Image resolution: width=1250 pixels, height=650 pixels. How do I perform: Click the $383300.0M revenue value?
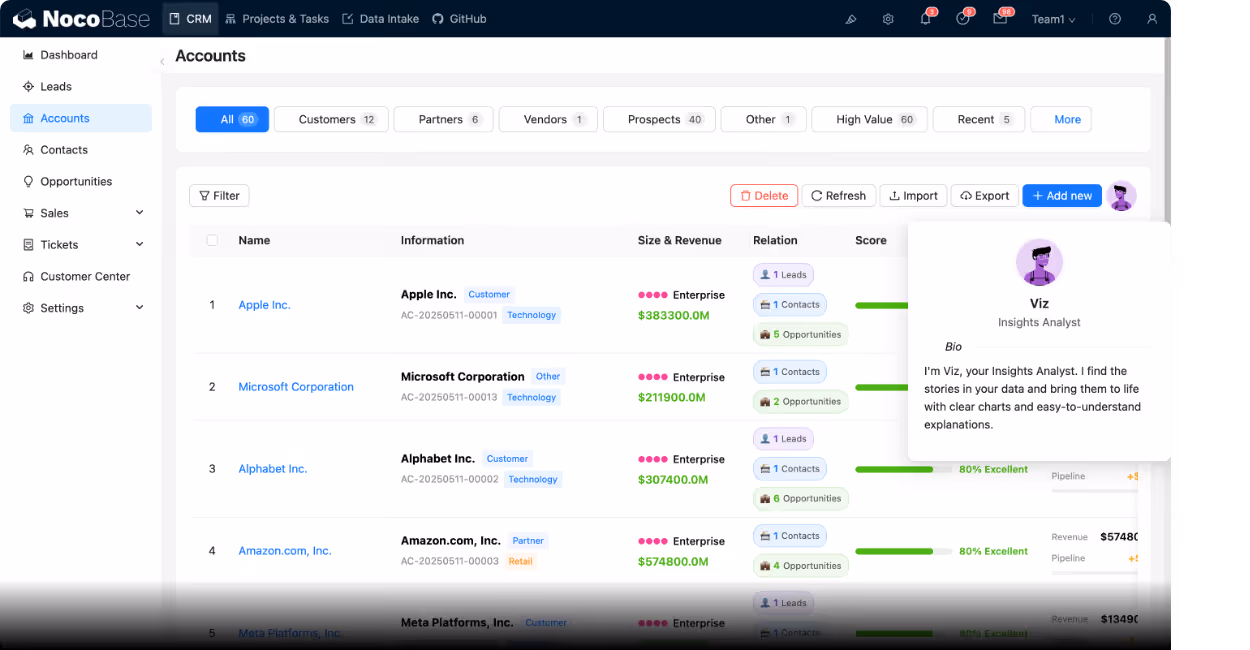[x=674, y=315]
